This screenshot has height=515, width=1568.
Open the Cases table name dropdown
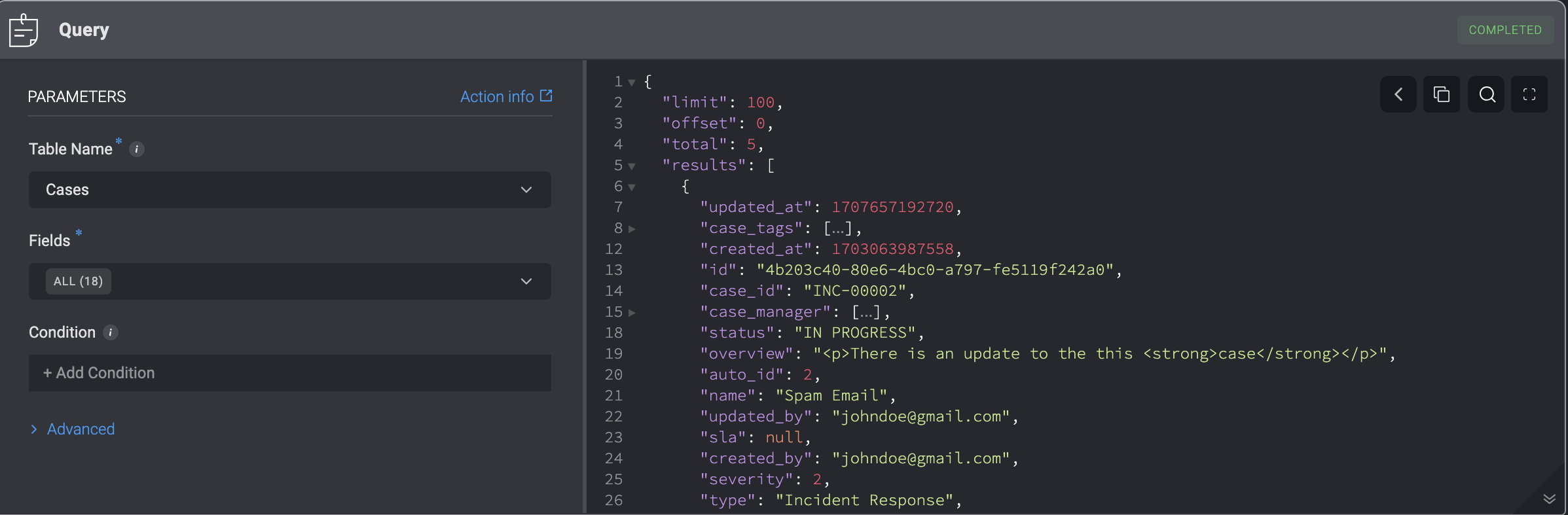coord(290,190)
